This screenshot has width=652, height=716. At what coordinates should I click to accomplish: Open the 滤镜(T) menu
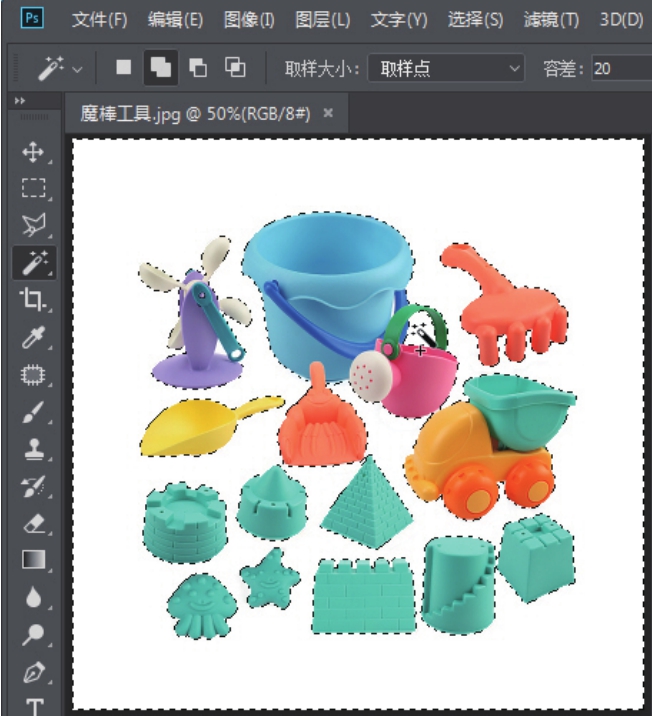[551, 20]
